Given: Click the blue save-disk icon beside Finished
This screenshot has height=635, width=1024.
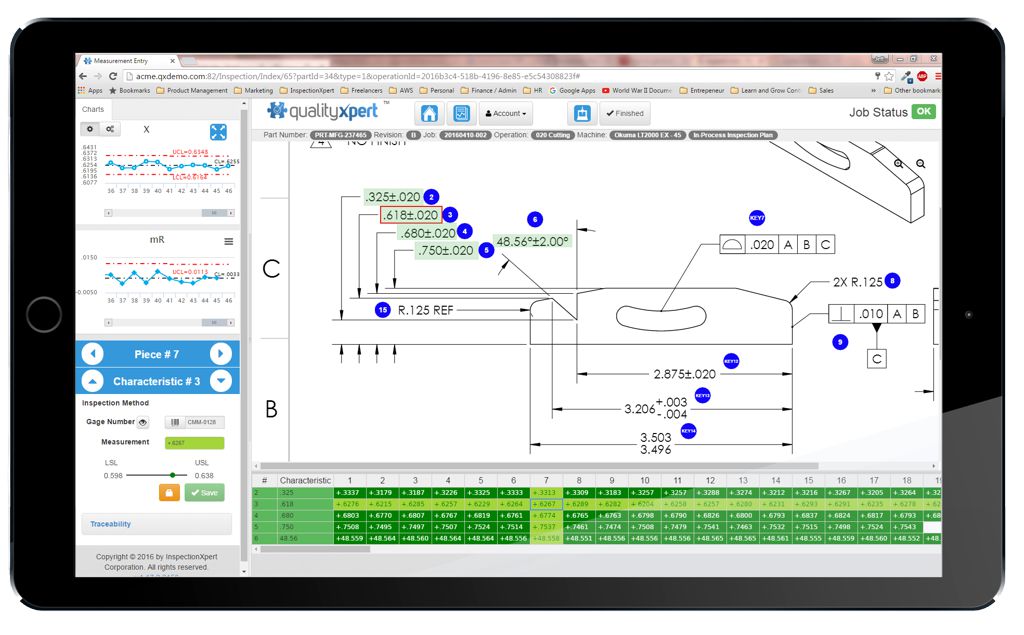Looking at the screenshot, I should pos(581,114).
